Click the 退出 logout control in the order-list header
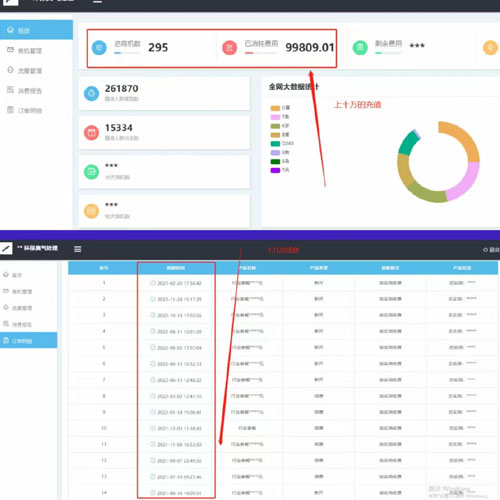The image size is (500, 500). (x=491, y=250)
